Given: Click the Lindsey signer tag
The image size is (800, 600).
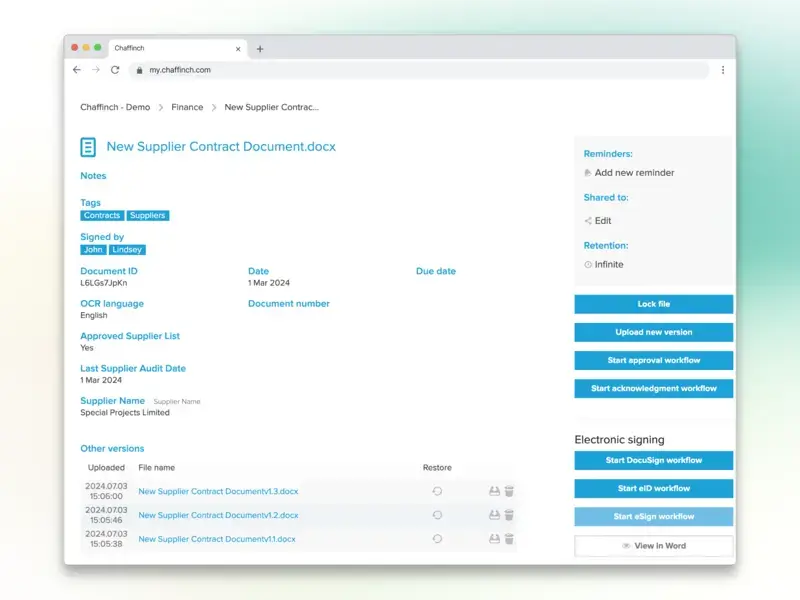Looking at the screenshot, I should (127, 250).
